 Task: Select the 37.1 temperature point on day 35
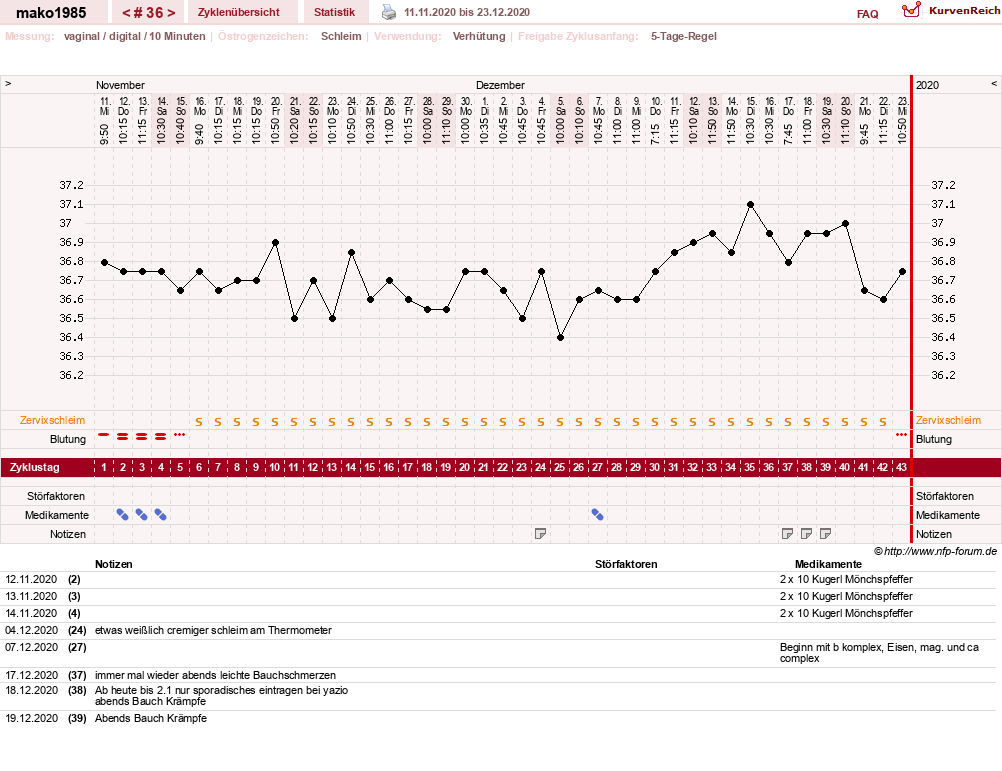tap(750, 204)
